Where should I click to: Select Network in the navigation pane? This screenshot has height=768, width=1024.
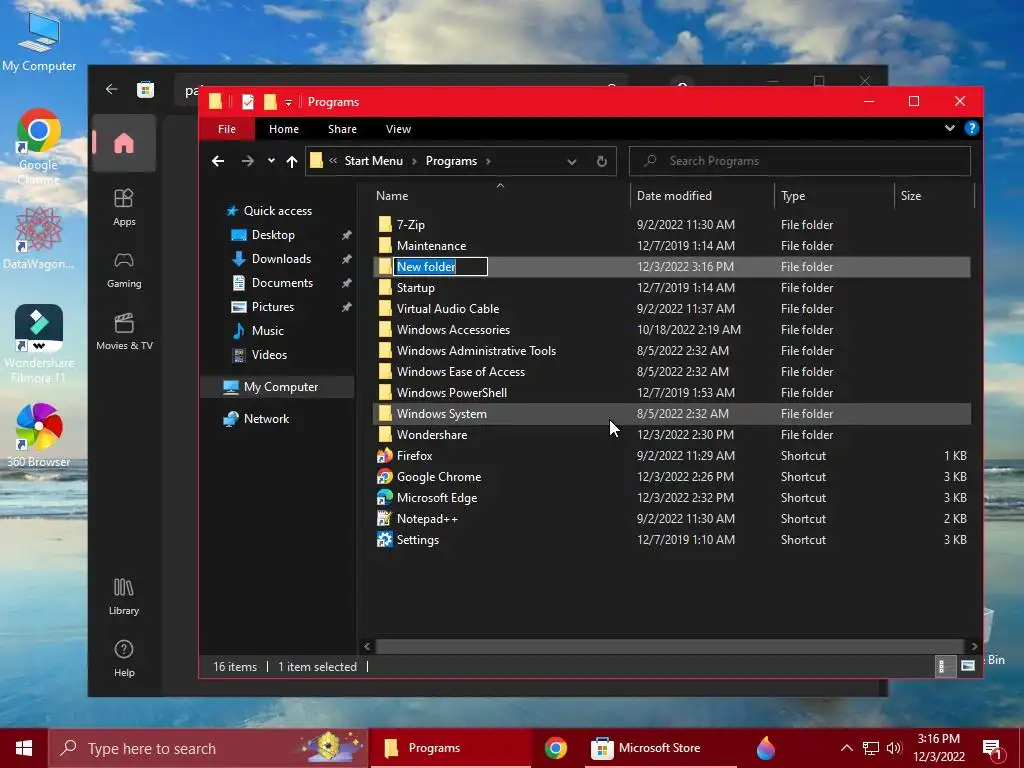266,419
